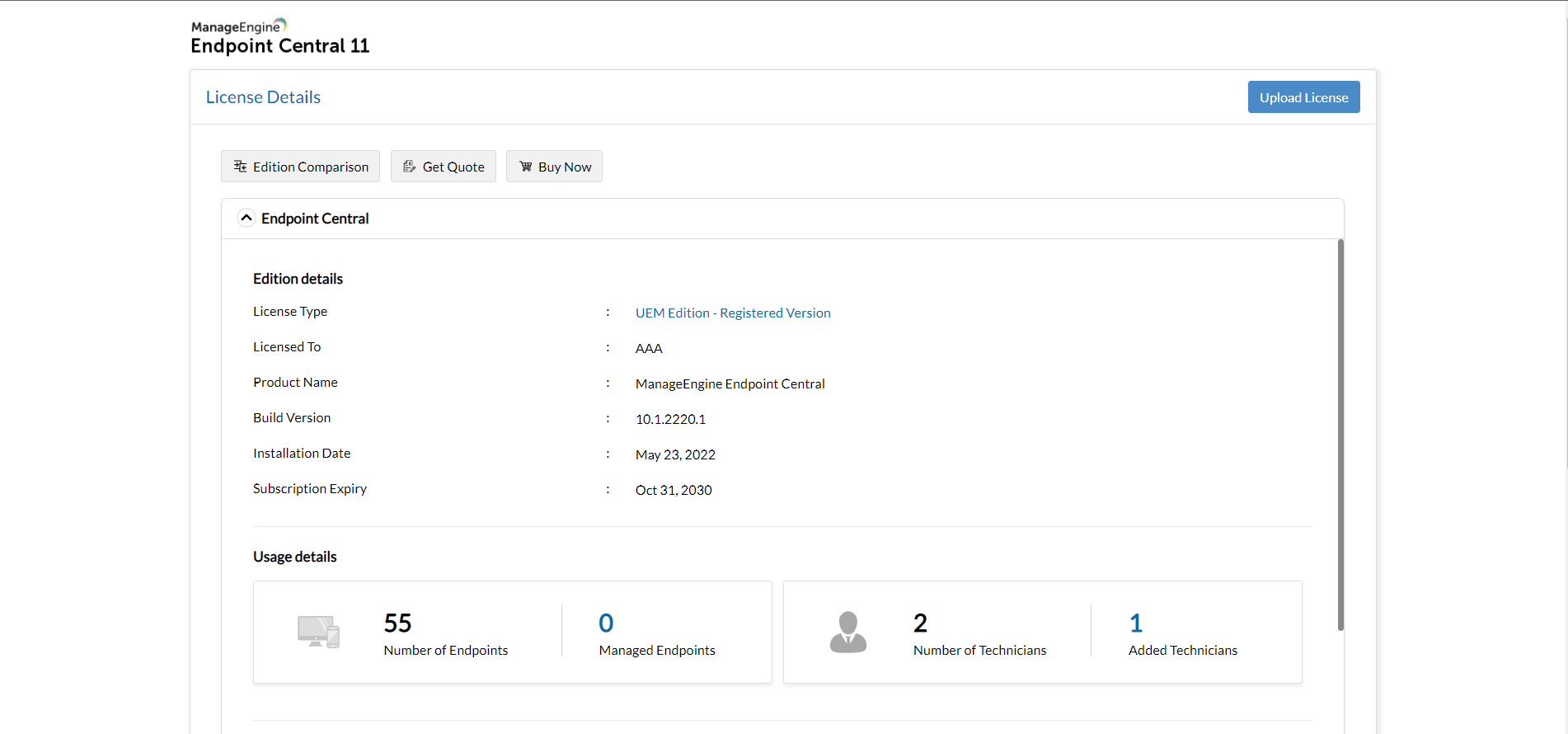Click the Number of Endpoints value 55
This screenshot has width=1568, height=734.
click(397, 623)
